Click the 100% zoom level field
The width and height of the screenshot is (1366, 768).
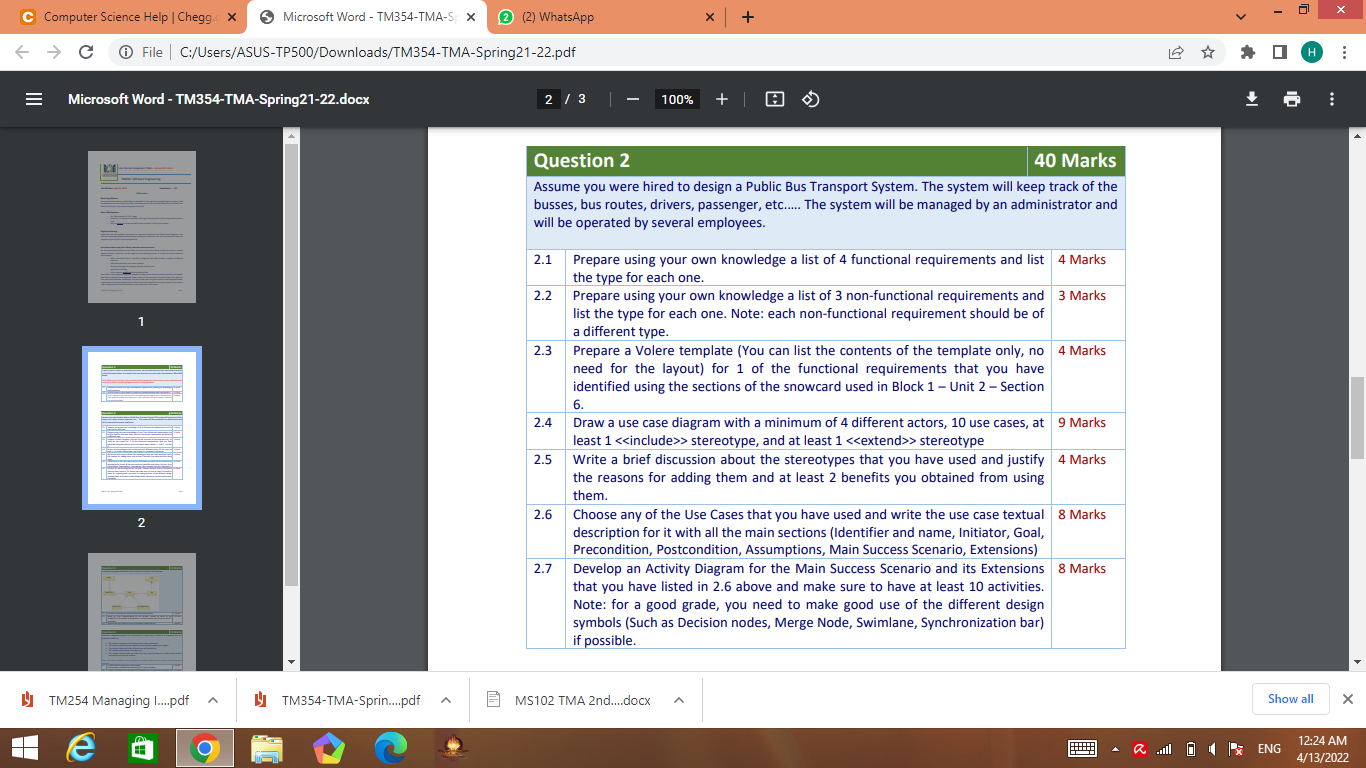tap(677, 99)
